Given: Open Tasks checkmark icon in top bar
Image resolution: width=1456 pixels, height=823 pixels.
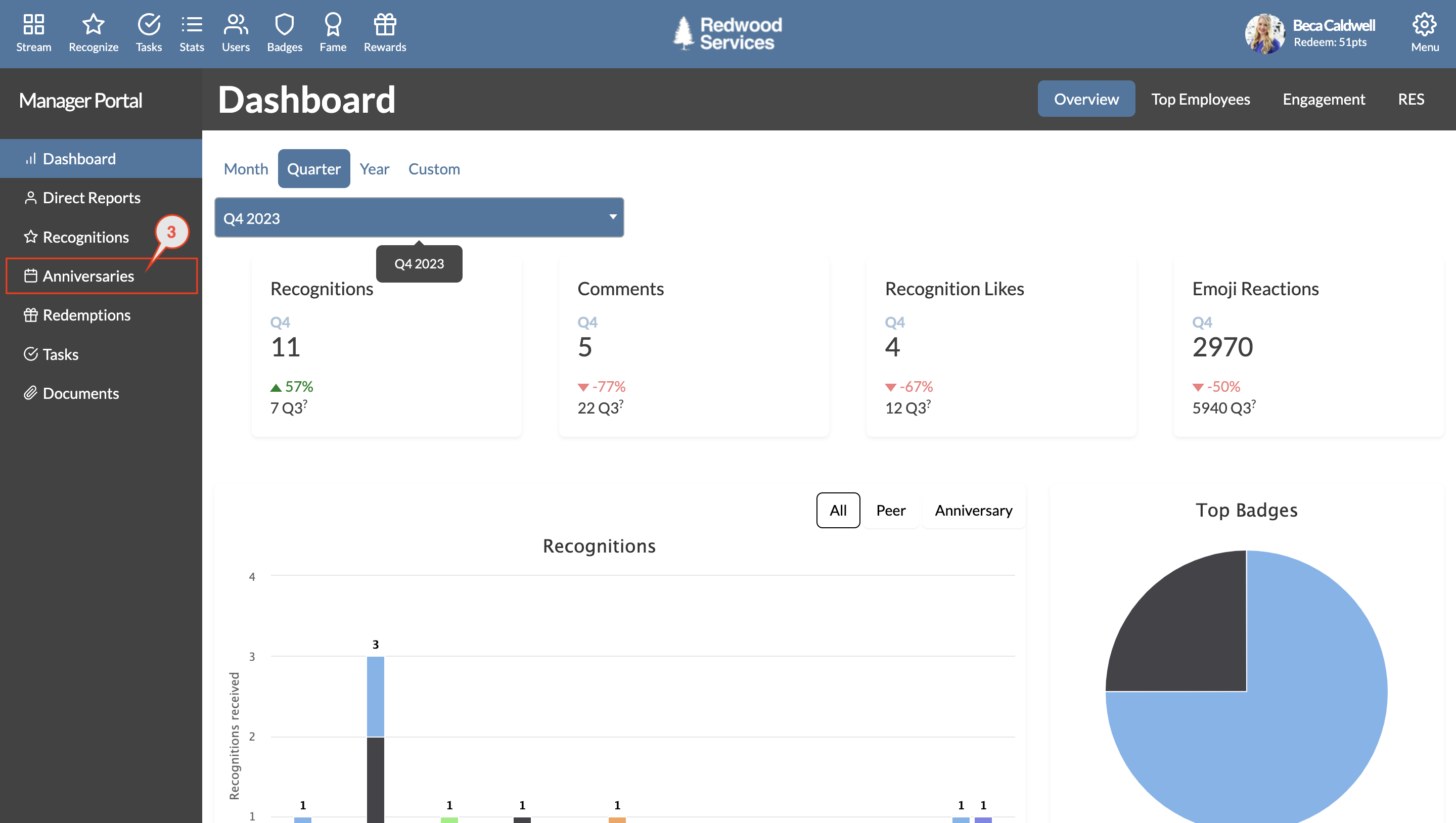Looking at the screenshot, I should click(149, 24).
